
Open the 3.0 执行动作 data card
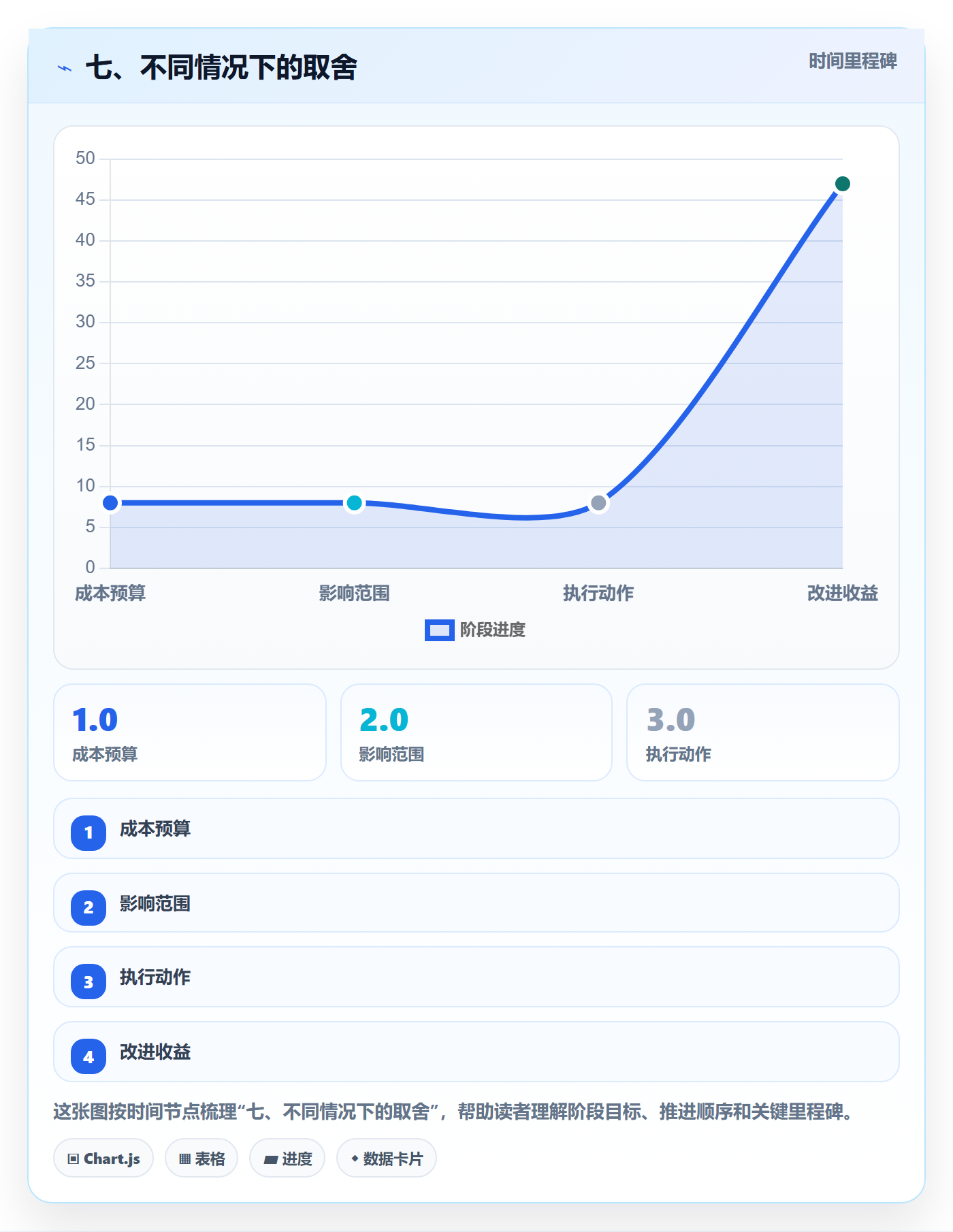coord(763,732)
